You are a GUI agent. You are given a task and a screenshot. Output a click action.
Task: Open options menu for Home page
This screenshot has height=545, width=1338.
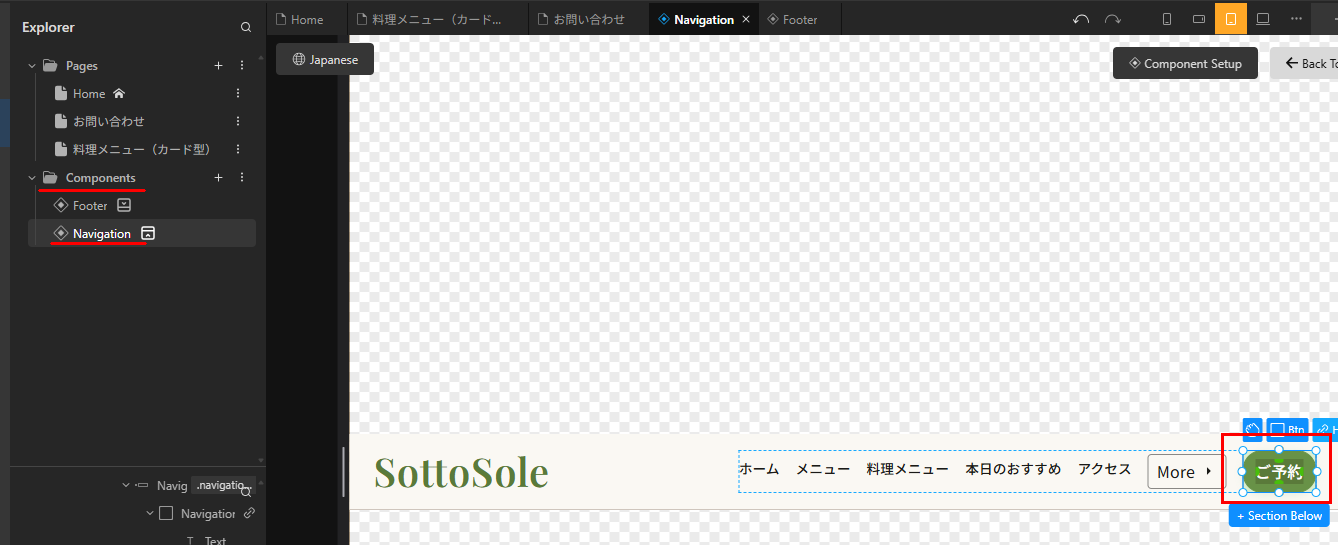pos(238,93)
